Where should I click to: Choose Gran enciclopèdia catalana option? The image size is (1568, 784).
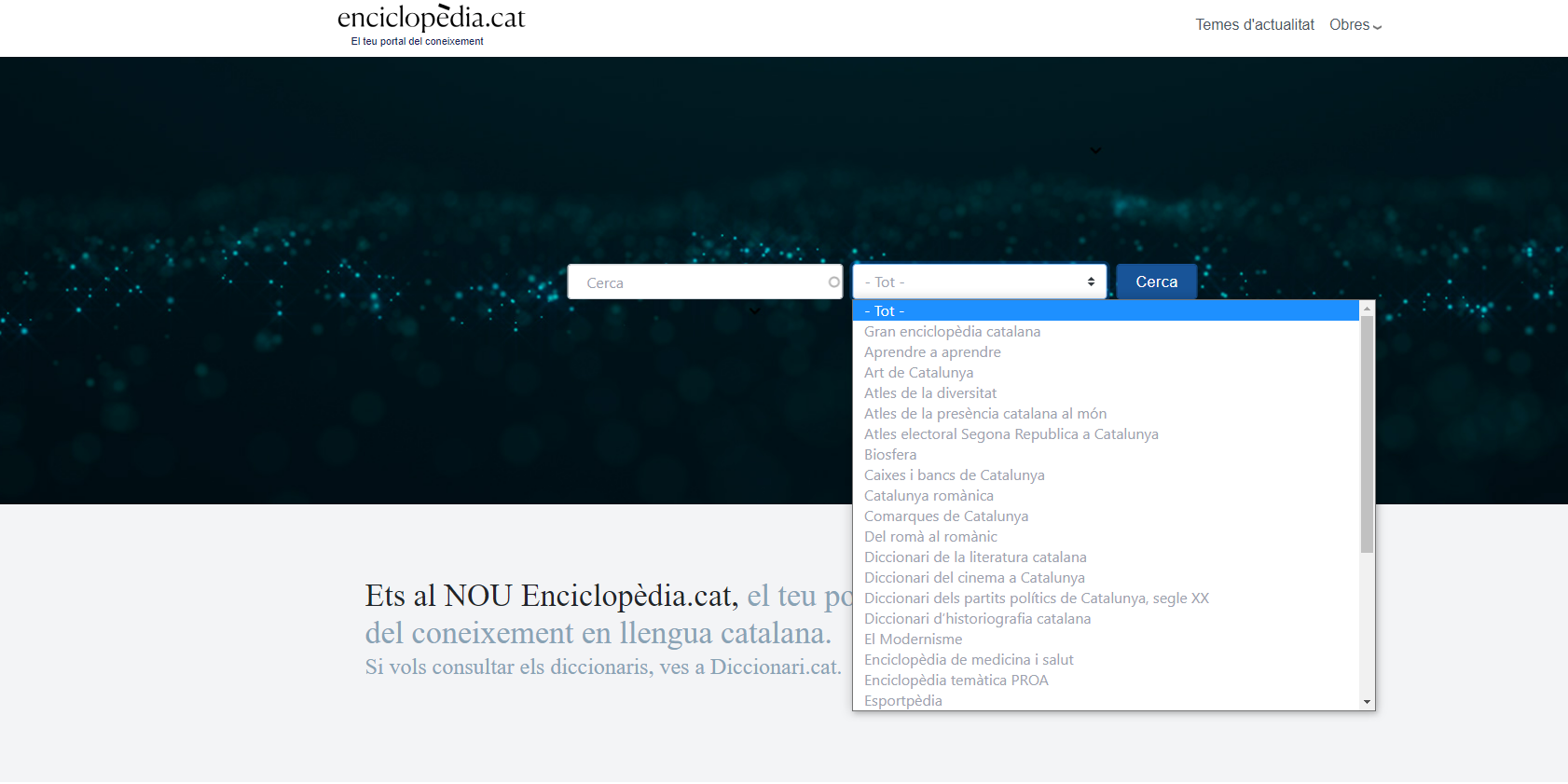952,332
